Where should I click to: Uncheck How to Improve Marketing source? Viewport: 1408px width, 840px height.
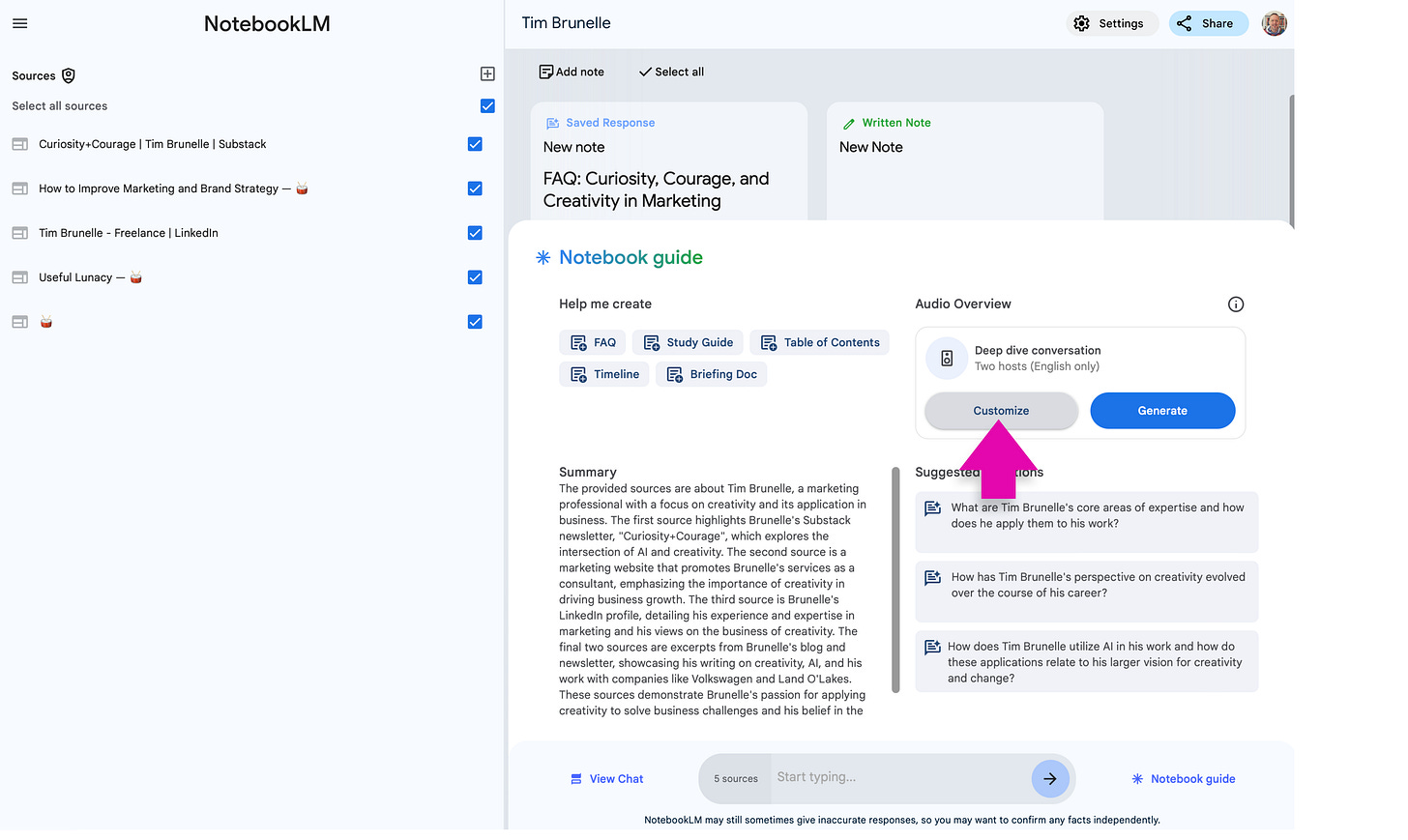[x=475, y=188]
